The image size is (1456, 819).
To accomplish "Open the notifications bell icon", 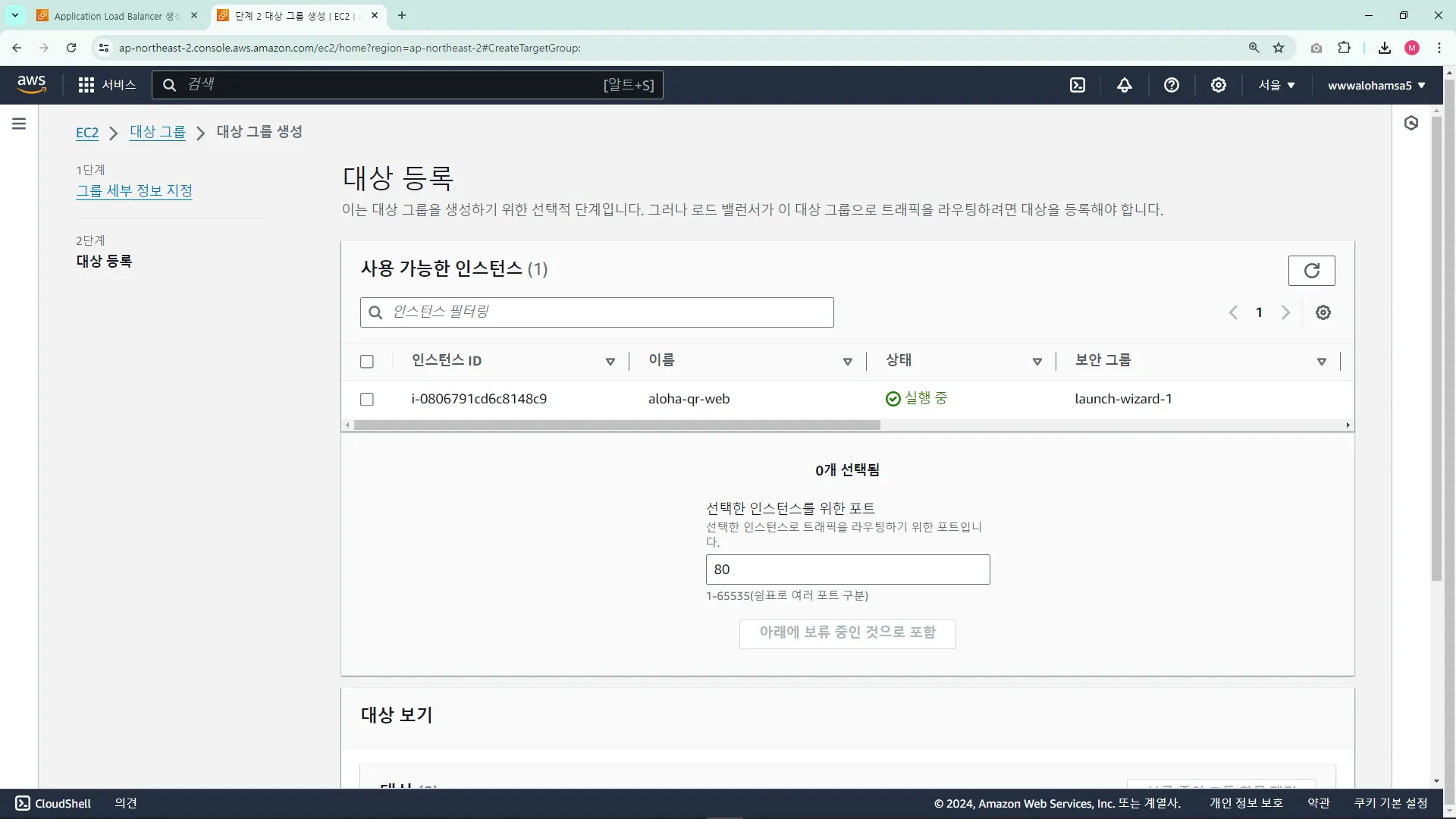I will 1125,85.
